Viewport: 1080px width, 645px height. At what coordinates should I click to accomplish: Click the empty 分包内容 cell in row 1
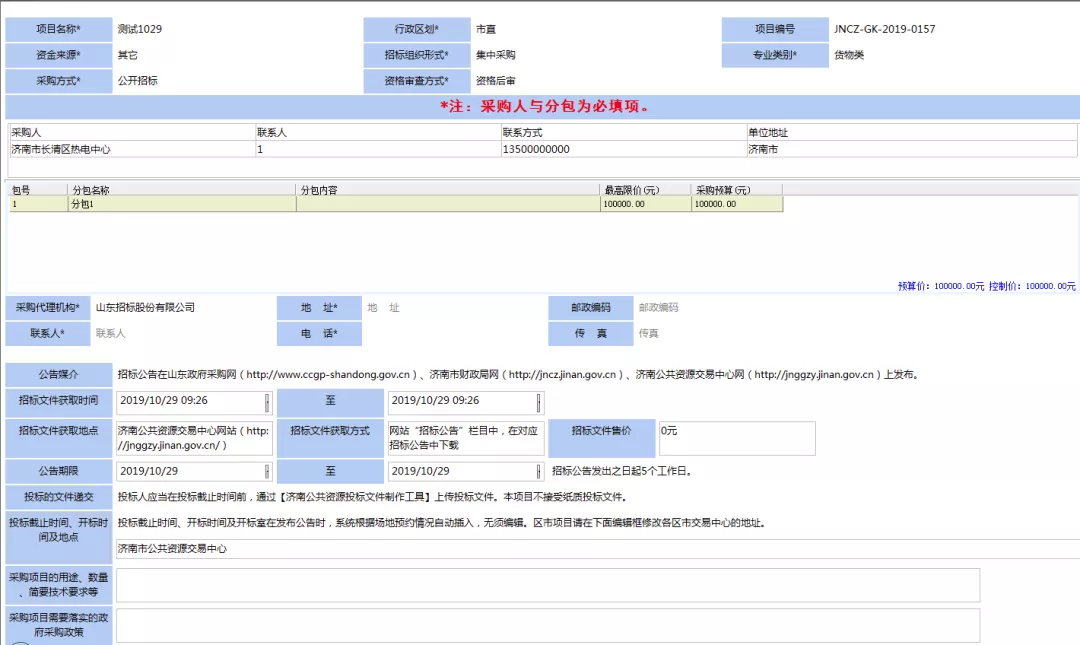pos(447,204)
